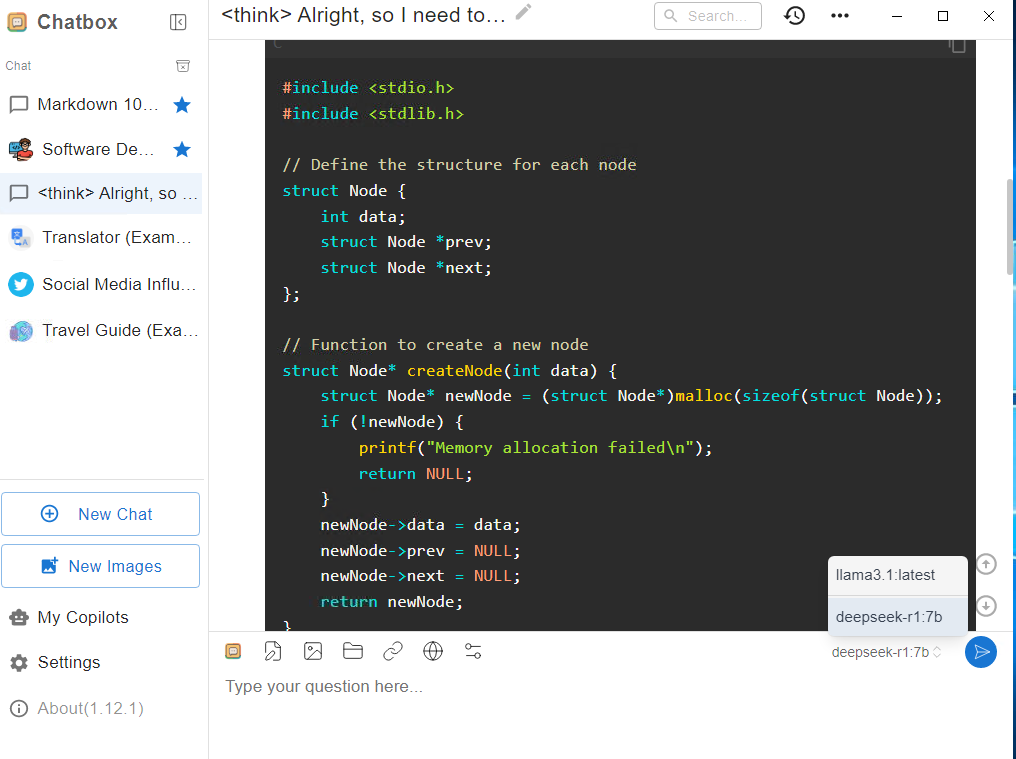The width and height of the screenshot is (1016, 759).
Task: Open the history clock icon
Action: pyautogui.click(x=794, y=16)
